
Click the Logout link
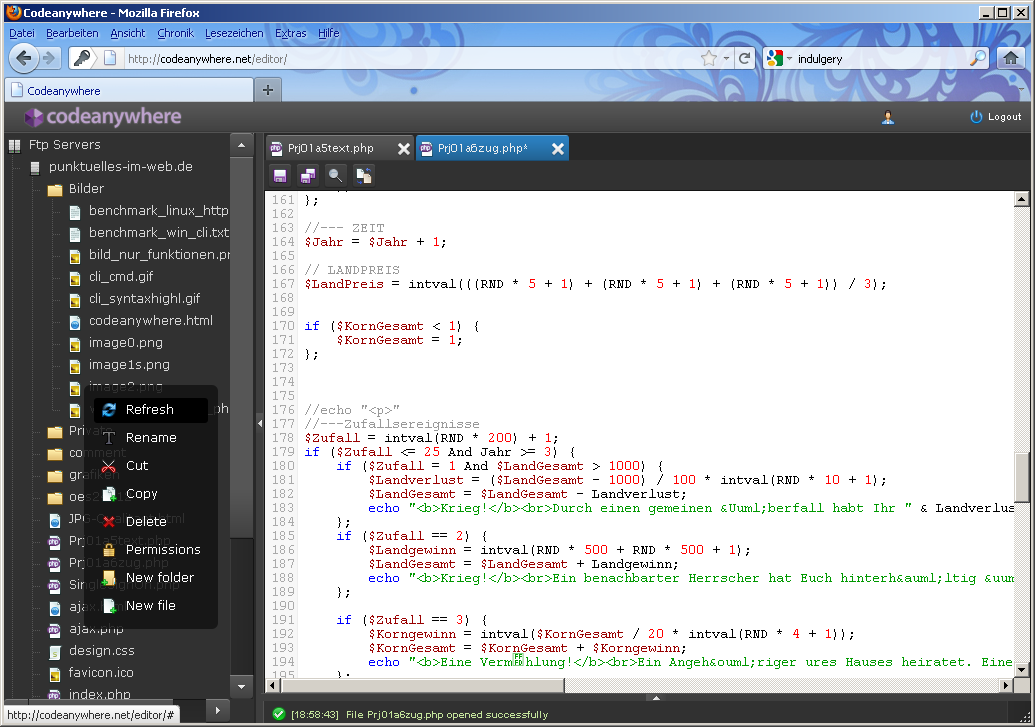point(1005,117)
